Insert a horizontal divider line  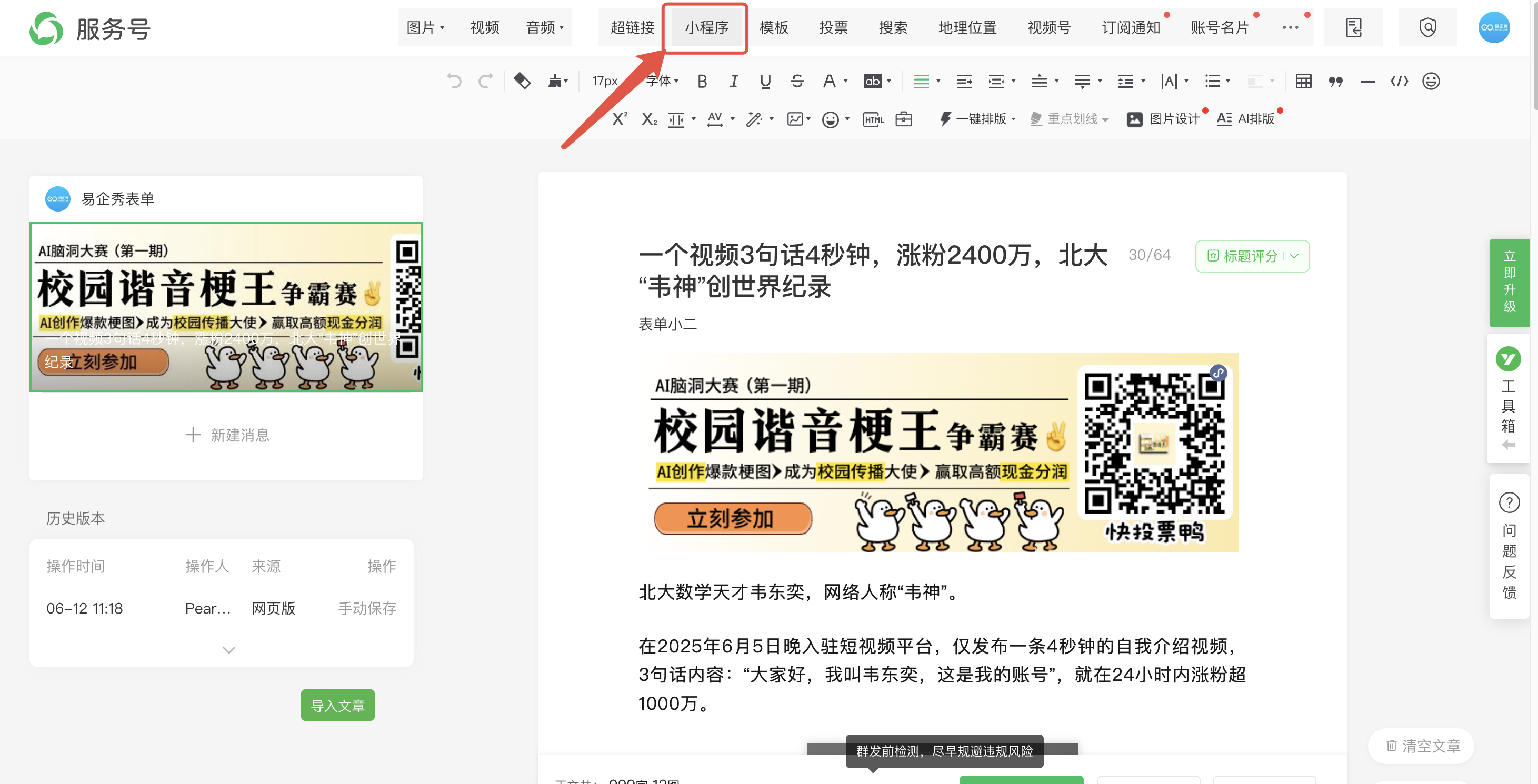[1367, 82]
